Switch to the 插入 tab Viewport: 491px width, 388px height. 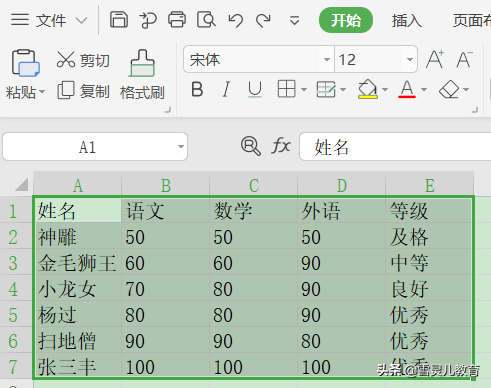[x=407, y=21]
